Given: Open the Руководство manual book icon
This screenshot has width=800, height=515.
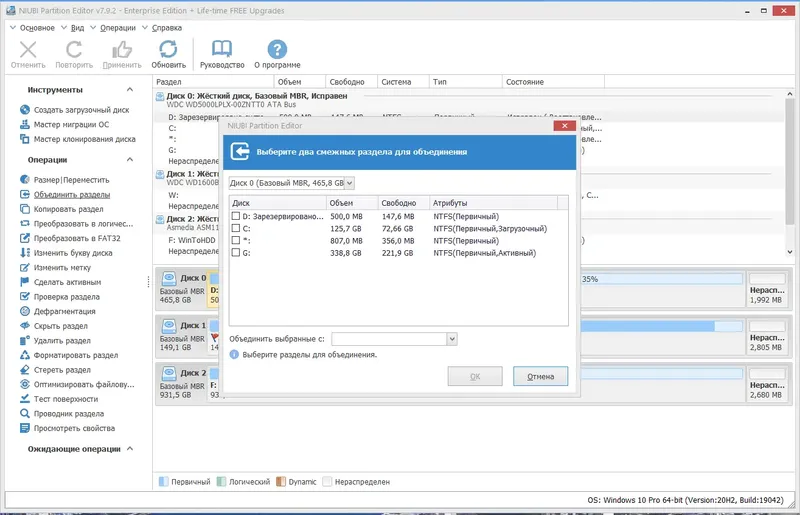Looking at the screenshot, I should 222,50.
